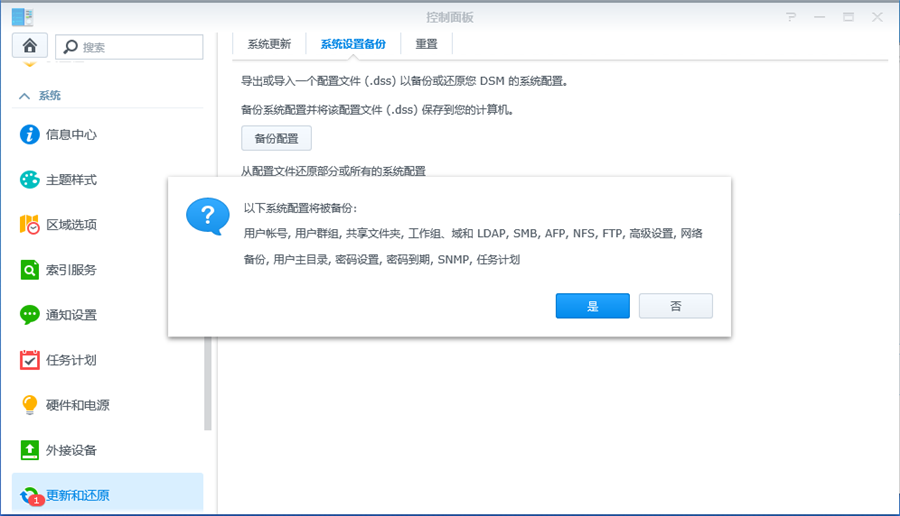
Task: Cancel backup with the 否 button
Action: click(x=676, y=306)
